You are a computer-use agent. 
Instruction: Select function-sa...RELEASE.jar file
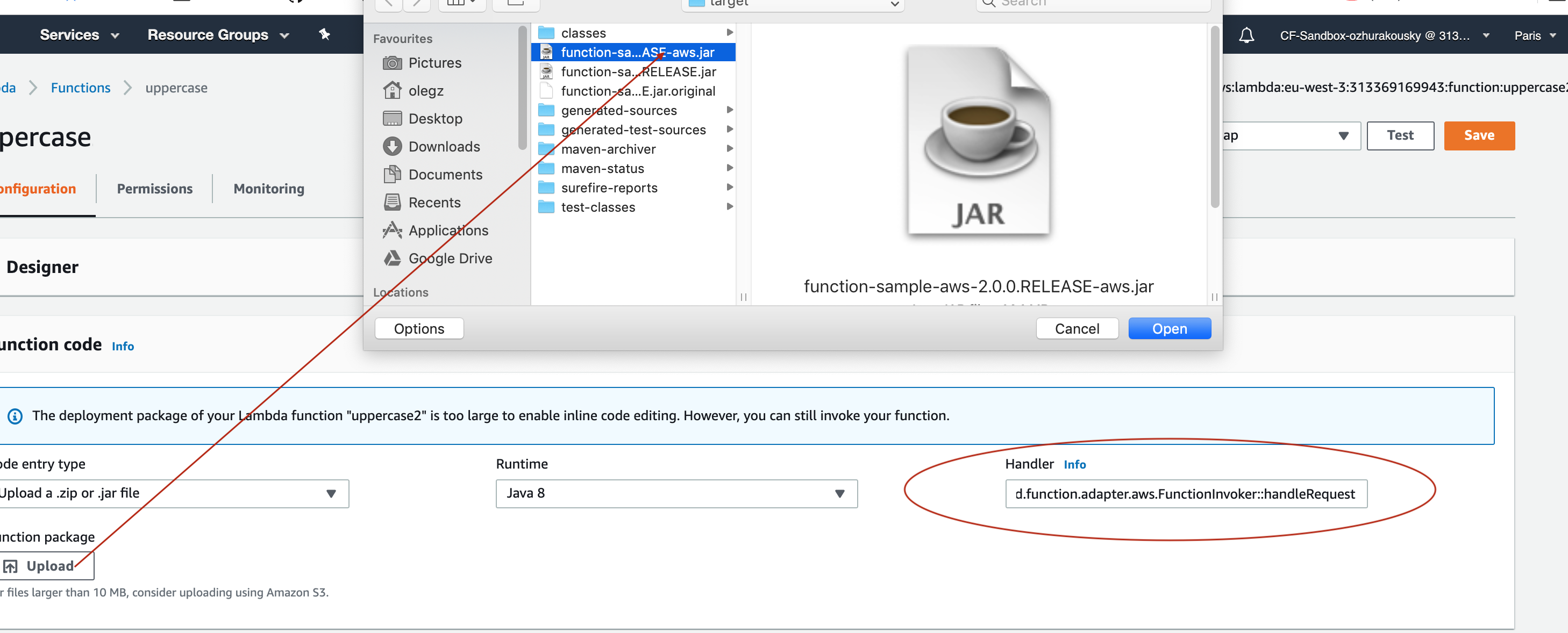pyautogui.click(x=638, y=71)
